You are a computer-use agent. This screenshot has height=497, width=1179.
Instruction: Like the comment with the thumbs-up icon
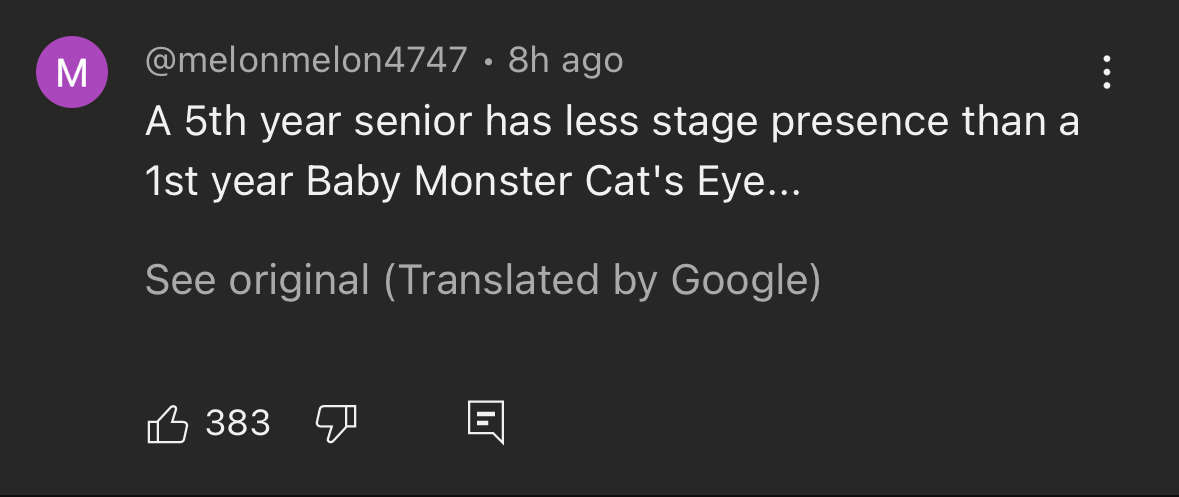tap(168, 423)
